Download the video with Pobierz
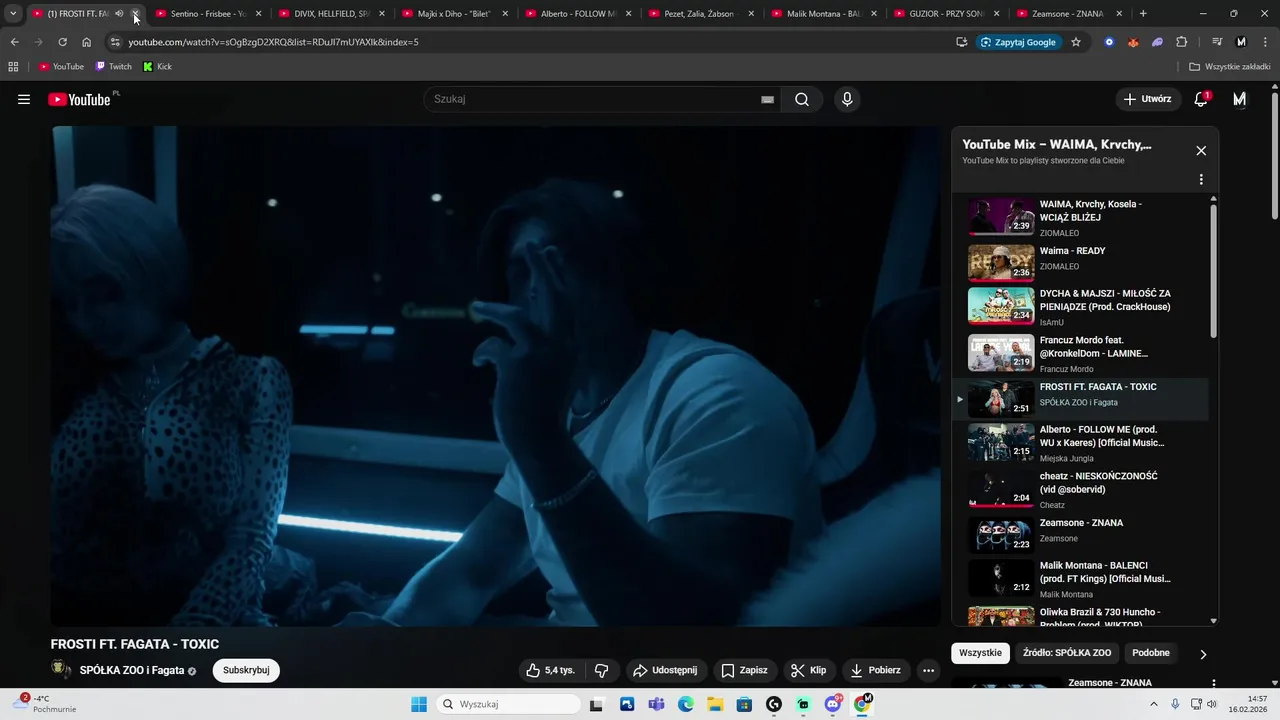This screenshot has height=720, width=1280. tap(876, 670)
